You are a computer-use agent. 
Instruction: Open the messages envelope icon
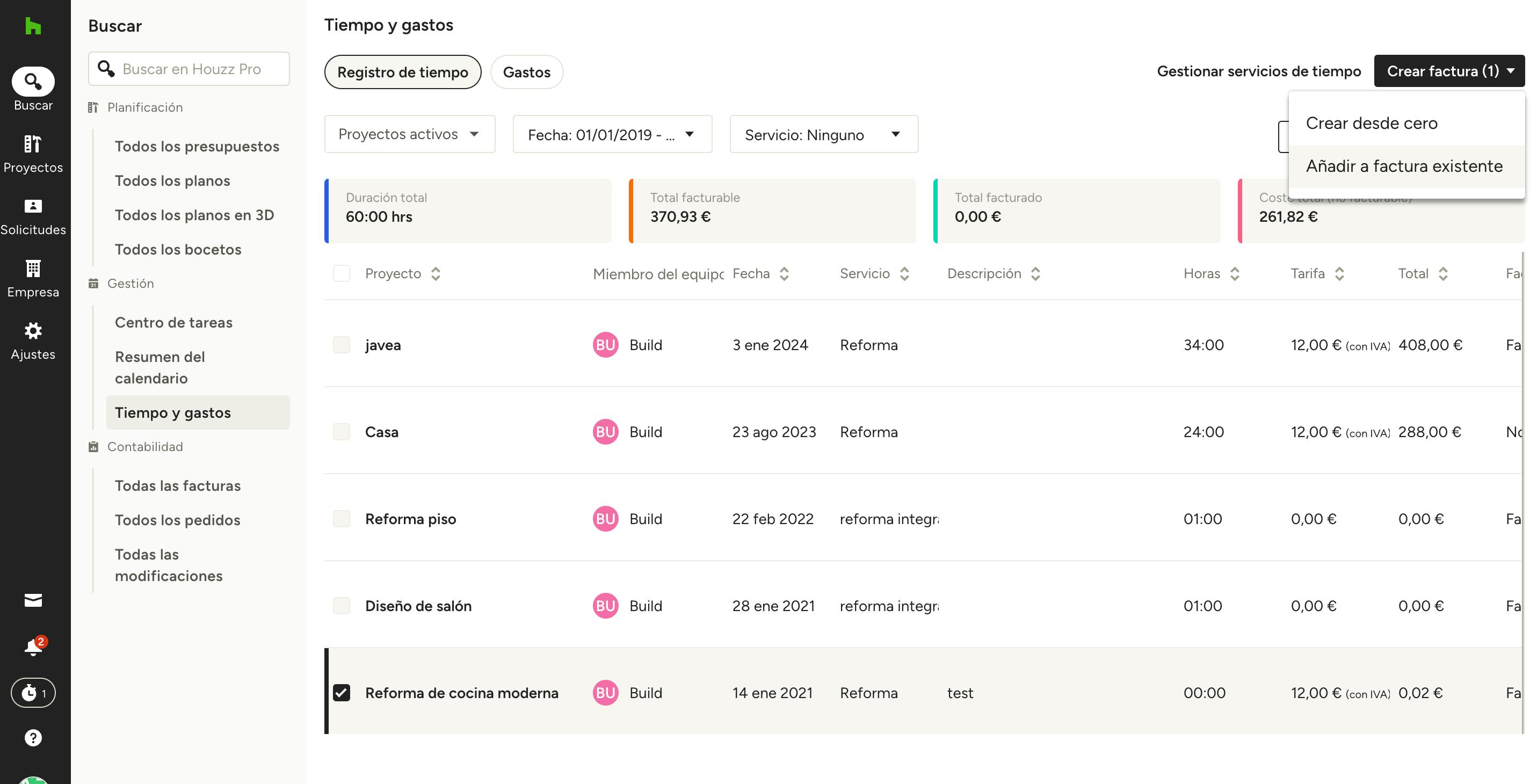click(33, 600)
